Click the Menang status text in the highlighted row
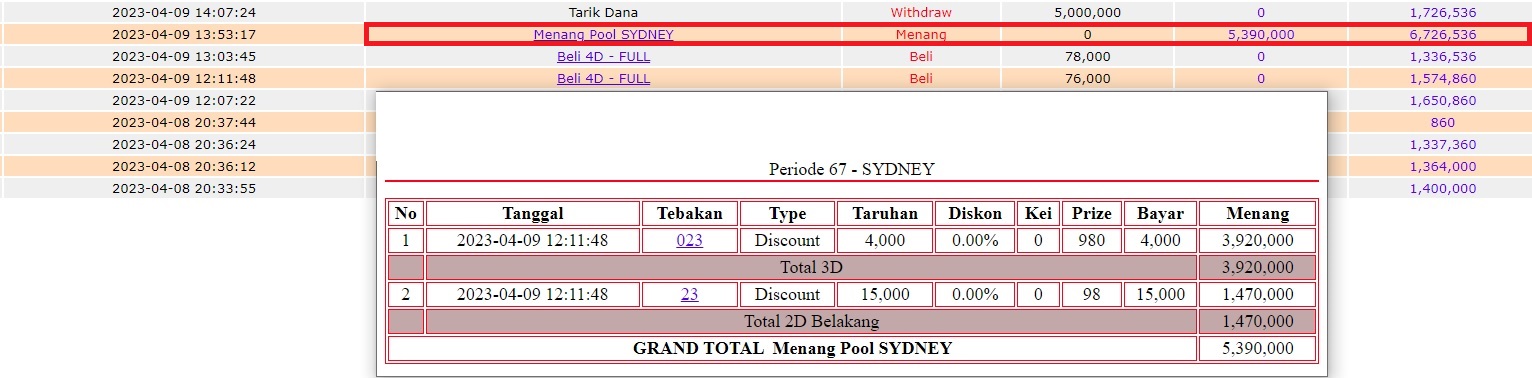The width and height of the screenshot is (1532, 378). (x=921, y=34)
